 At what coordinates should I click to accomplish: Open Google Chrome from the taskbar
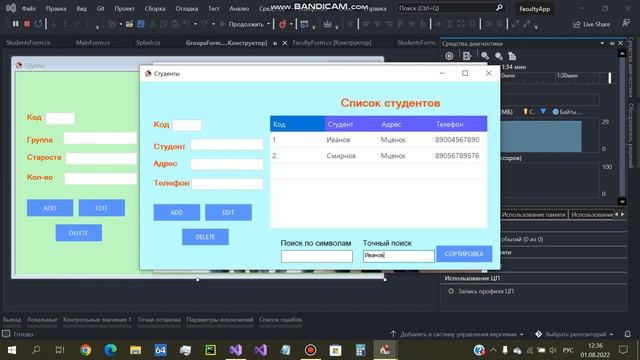point(85,350)
